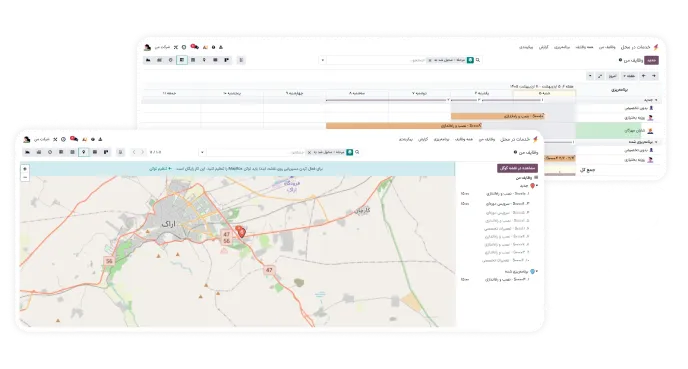The height and width of the screenshot is (369, 688).
Task: Open search options dropdown in back window
Action: [322, 60]
